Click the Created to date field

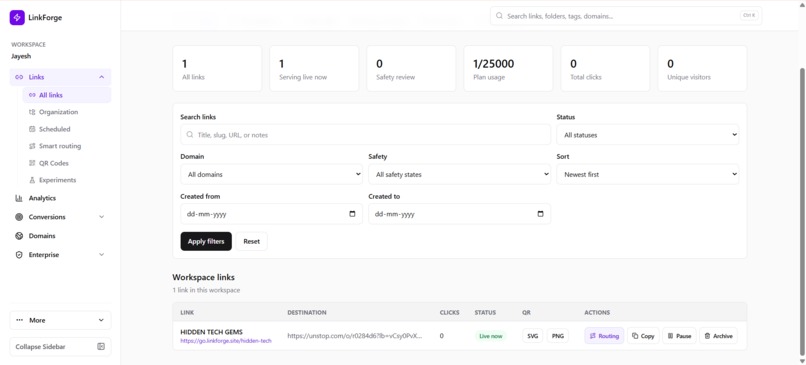pyautogui.click(x=460, y=214)
